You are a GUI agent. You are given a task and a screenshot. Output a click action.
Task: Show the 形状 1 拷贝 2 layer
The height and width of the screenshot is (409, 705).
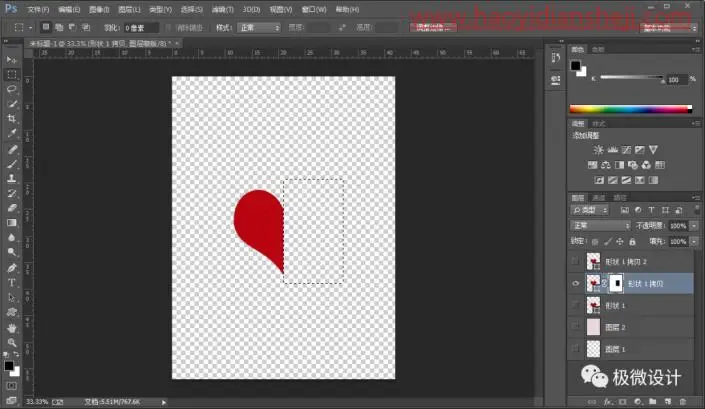pos(576,261)
